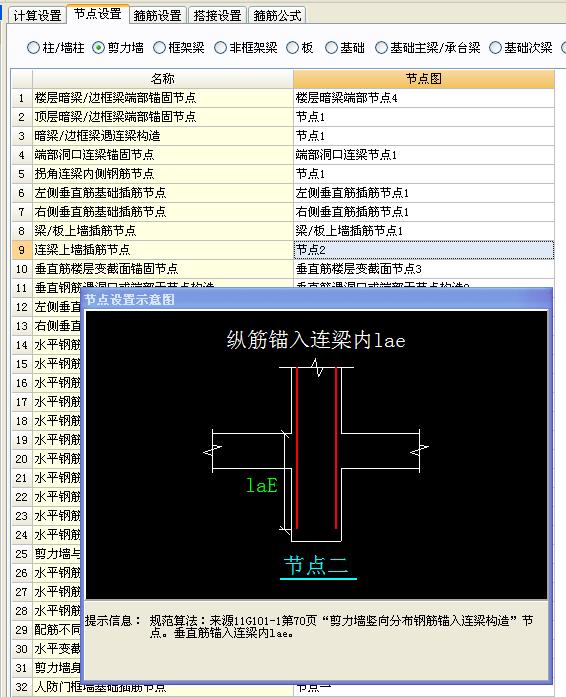
Task: Click cell 楼层暗梁端部节点4
Action: pyautogui.click(x=424, y=98)
